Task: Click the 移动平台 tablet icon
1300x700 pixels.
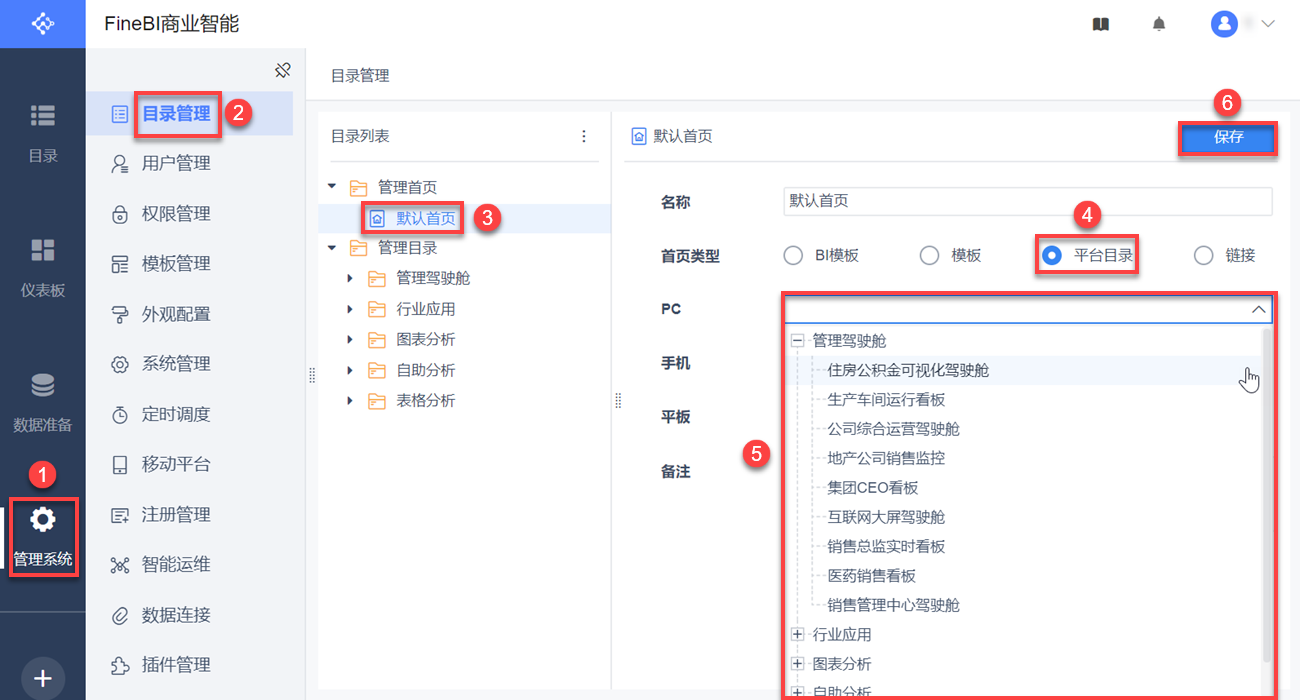Action: (120, 464)
